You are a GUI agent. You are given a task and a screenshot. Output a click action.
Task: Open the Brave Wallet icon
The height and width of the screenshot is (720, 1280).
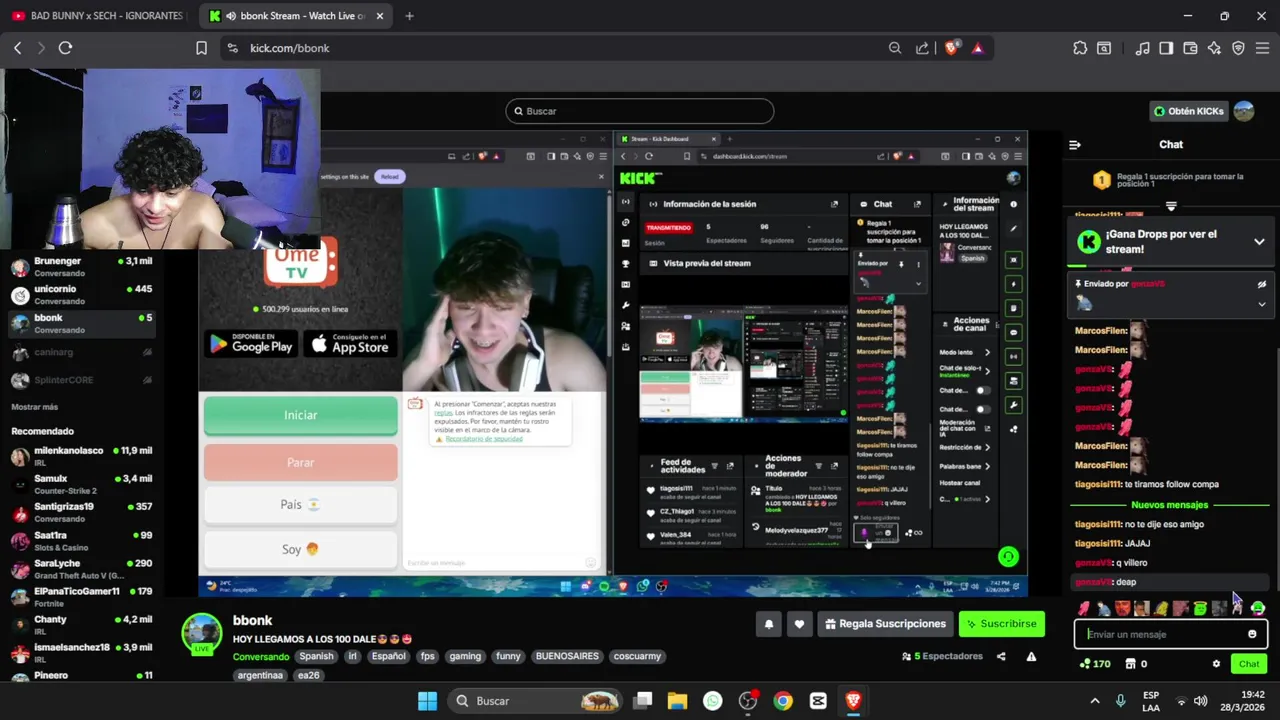click(1190, 48)
